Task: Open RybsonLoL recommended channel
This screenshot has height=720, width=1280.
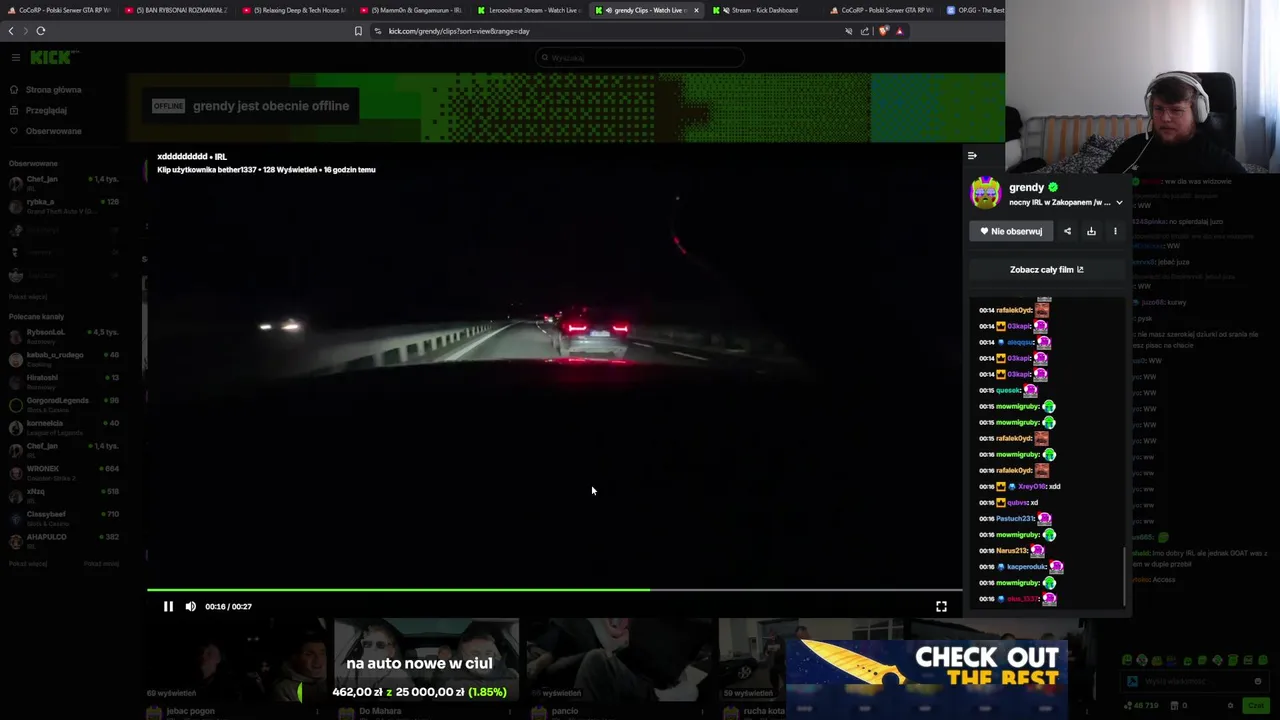Action: click(x=62, y=336)
